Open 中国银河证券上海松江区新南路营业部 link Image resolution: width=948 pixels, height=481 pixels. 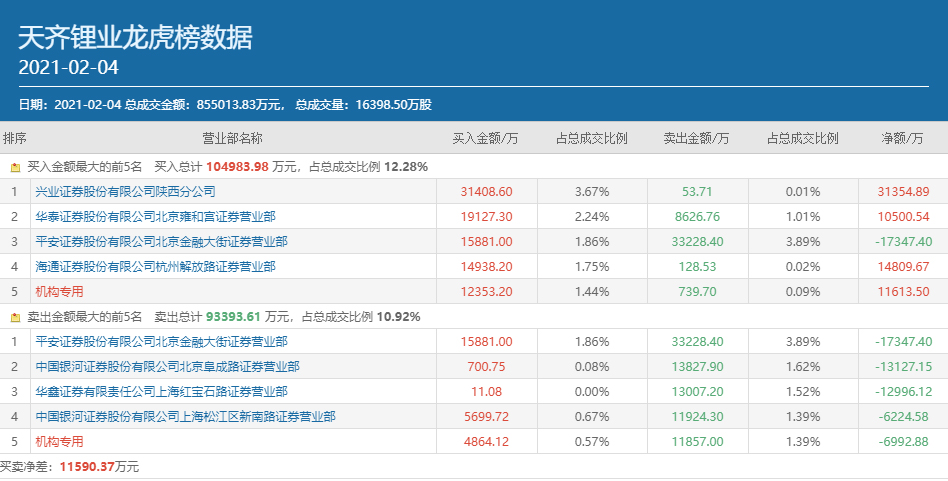pyautogui.click(x=185, y=416)
